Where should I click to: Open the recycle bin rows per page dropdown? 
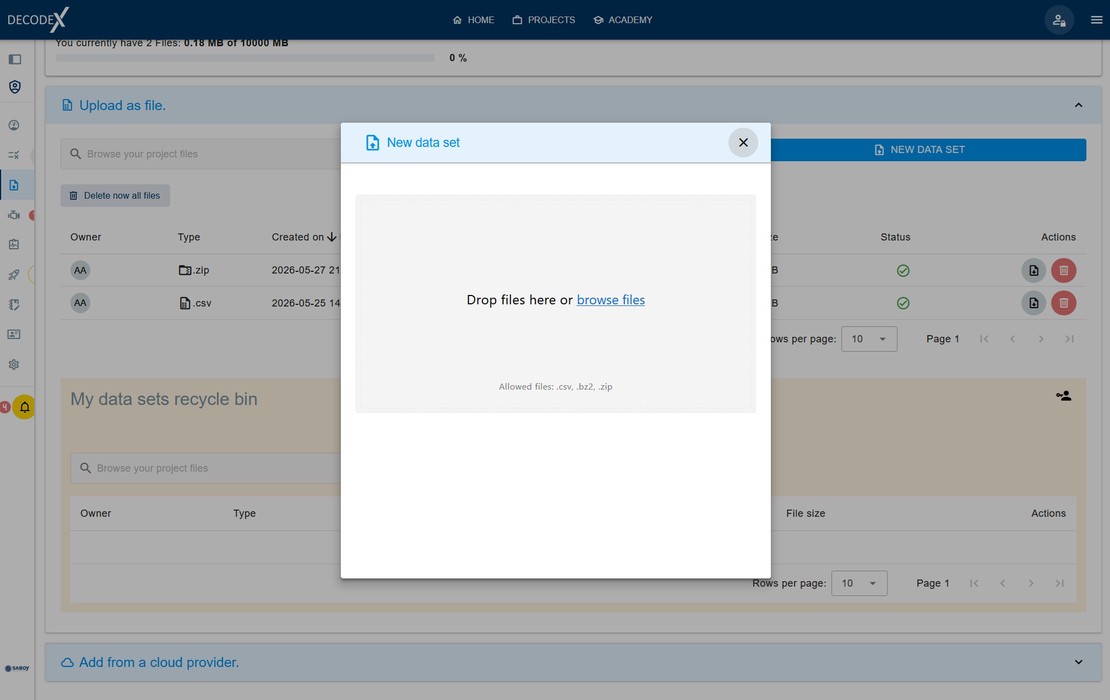tap(859, 583)
